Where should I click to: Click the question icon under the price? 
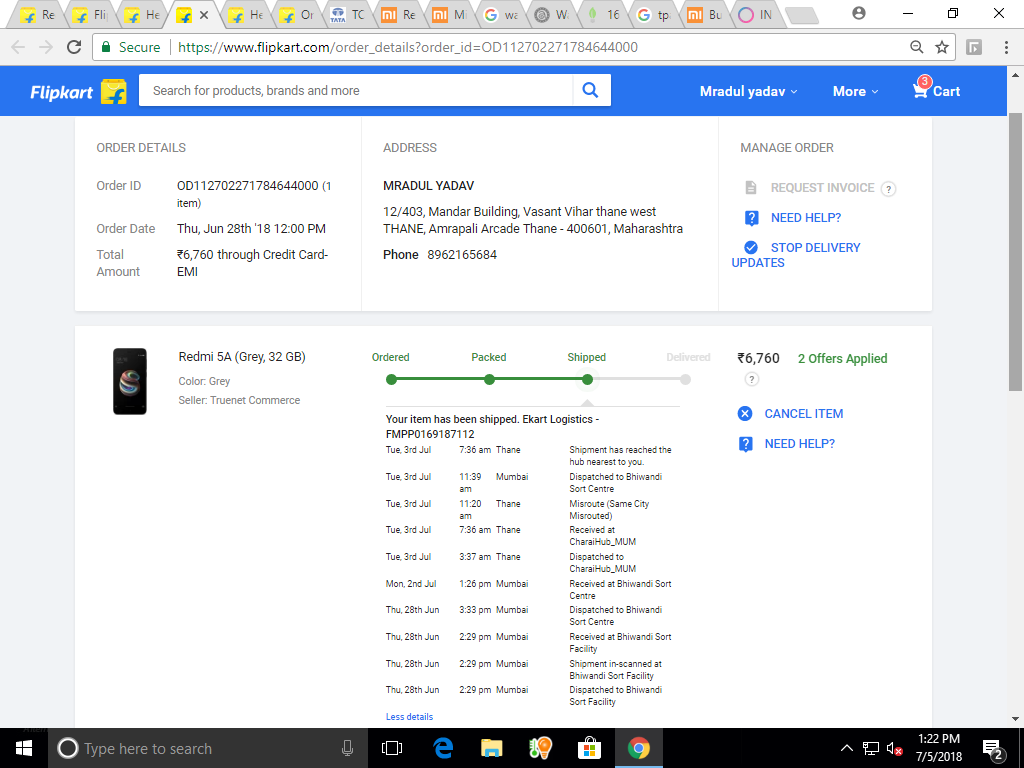(x=752, y=379)
